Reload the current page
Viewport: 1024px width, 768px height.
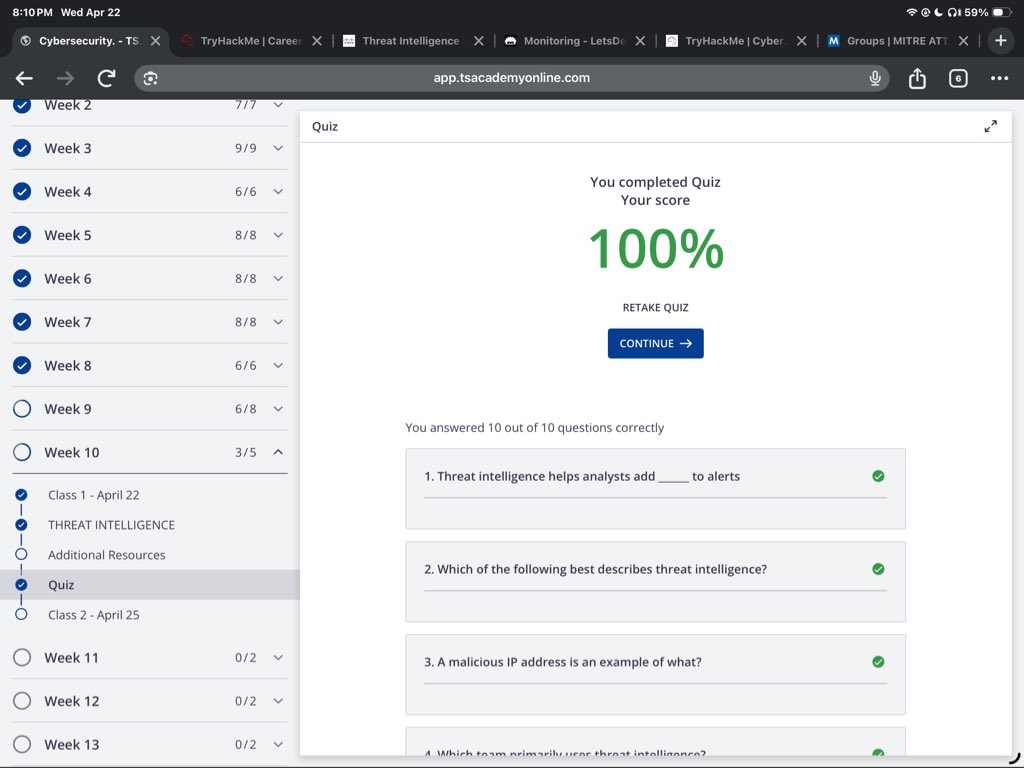[103, 77]
